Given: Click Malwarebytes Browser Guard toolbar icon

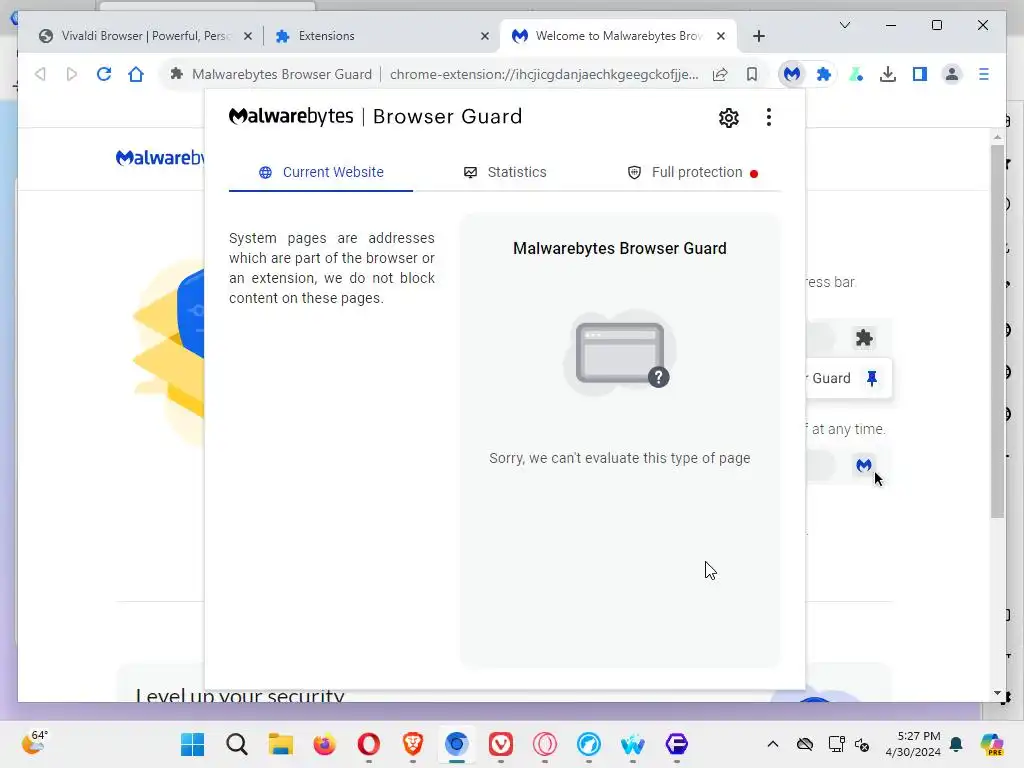Looking at the screenshot, I should pyautogui.click(x=792, y=74).
